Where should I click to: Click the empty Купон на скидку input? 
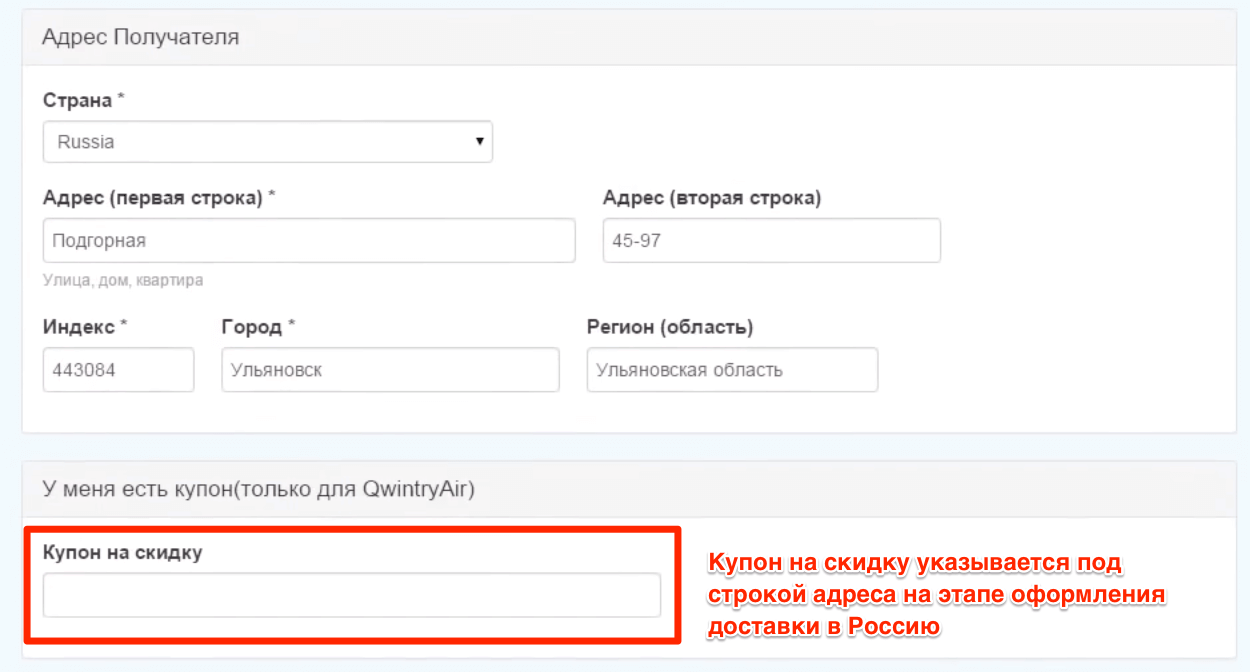pyautogui.click(x=352, y=595)
